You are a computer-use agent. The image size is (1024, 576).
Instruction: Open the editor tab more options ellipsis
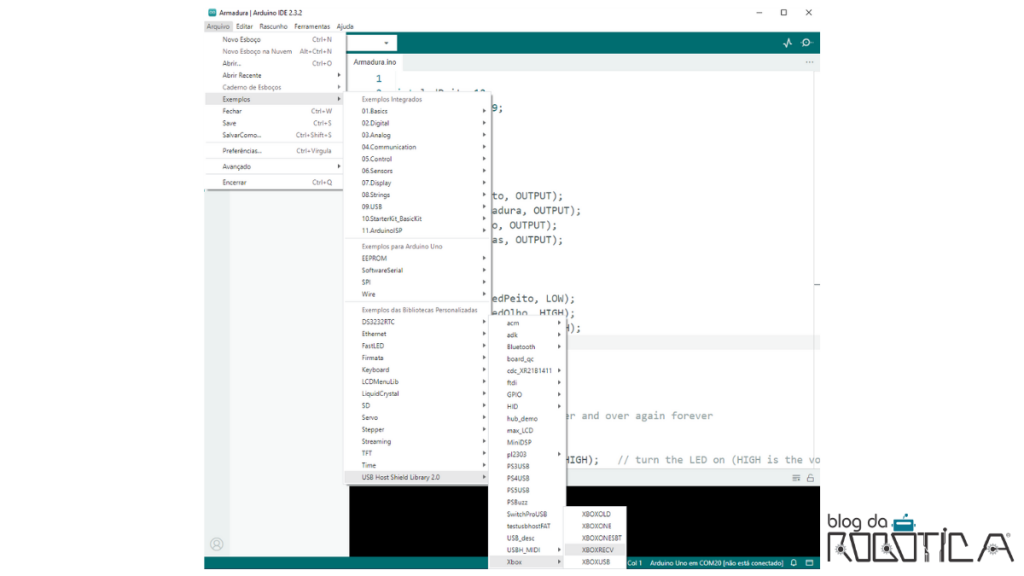point(809,62)
